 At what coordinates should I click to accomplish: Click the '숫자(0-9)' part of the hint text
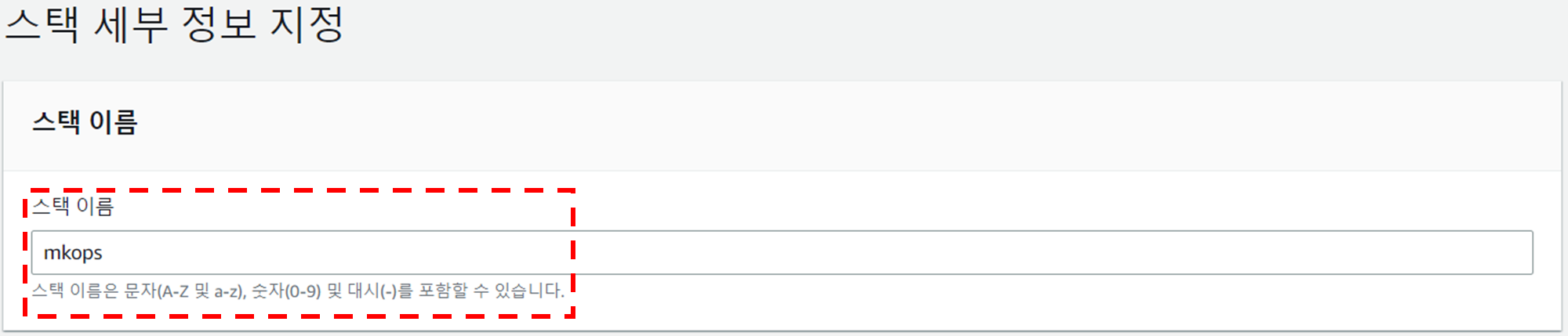click(x=285, y=291)
